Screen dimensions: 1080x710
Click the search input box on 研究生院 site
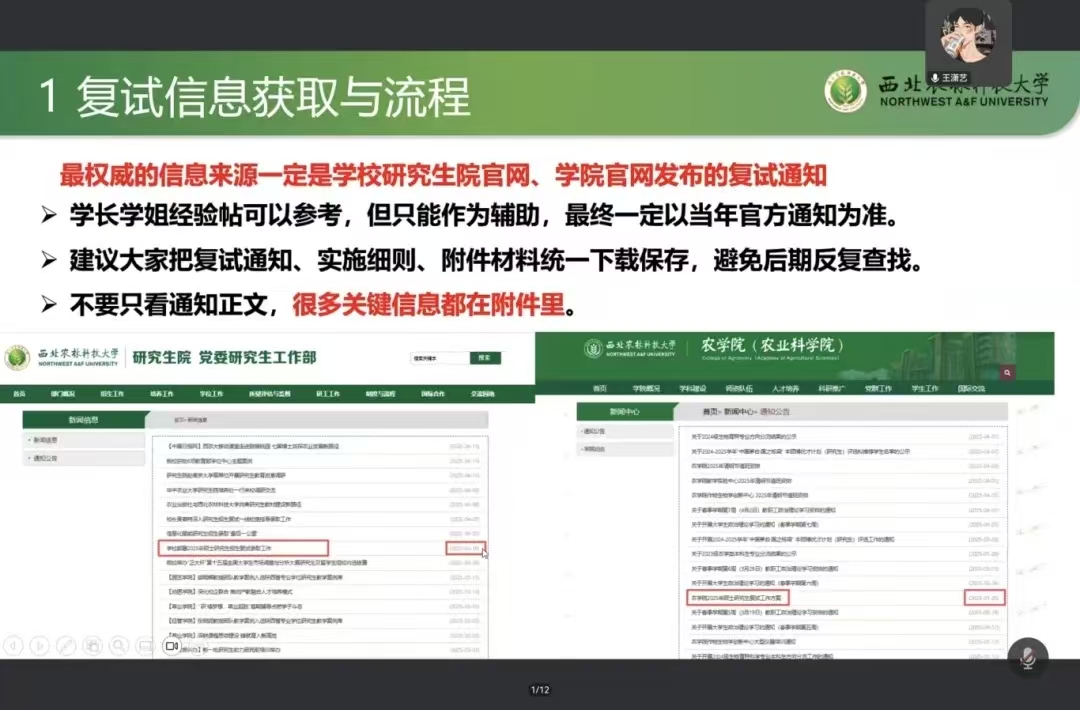click(438, 358)
